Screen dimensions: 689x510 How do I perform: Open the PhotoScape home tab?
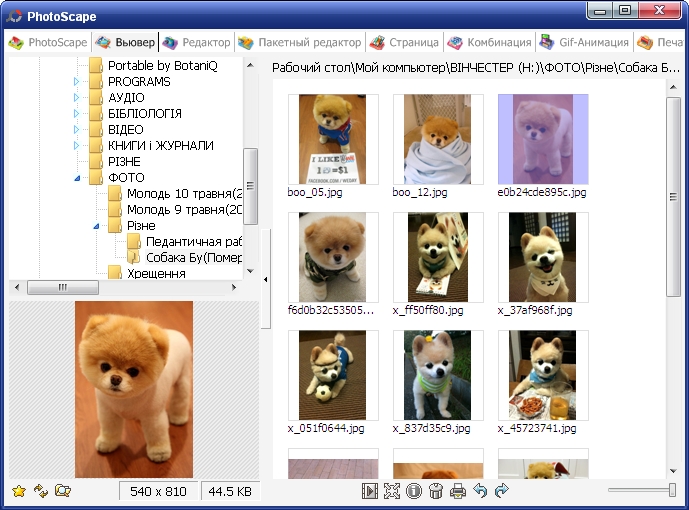[48, 43]
